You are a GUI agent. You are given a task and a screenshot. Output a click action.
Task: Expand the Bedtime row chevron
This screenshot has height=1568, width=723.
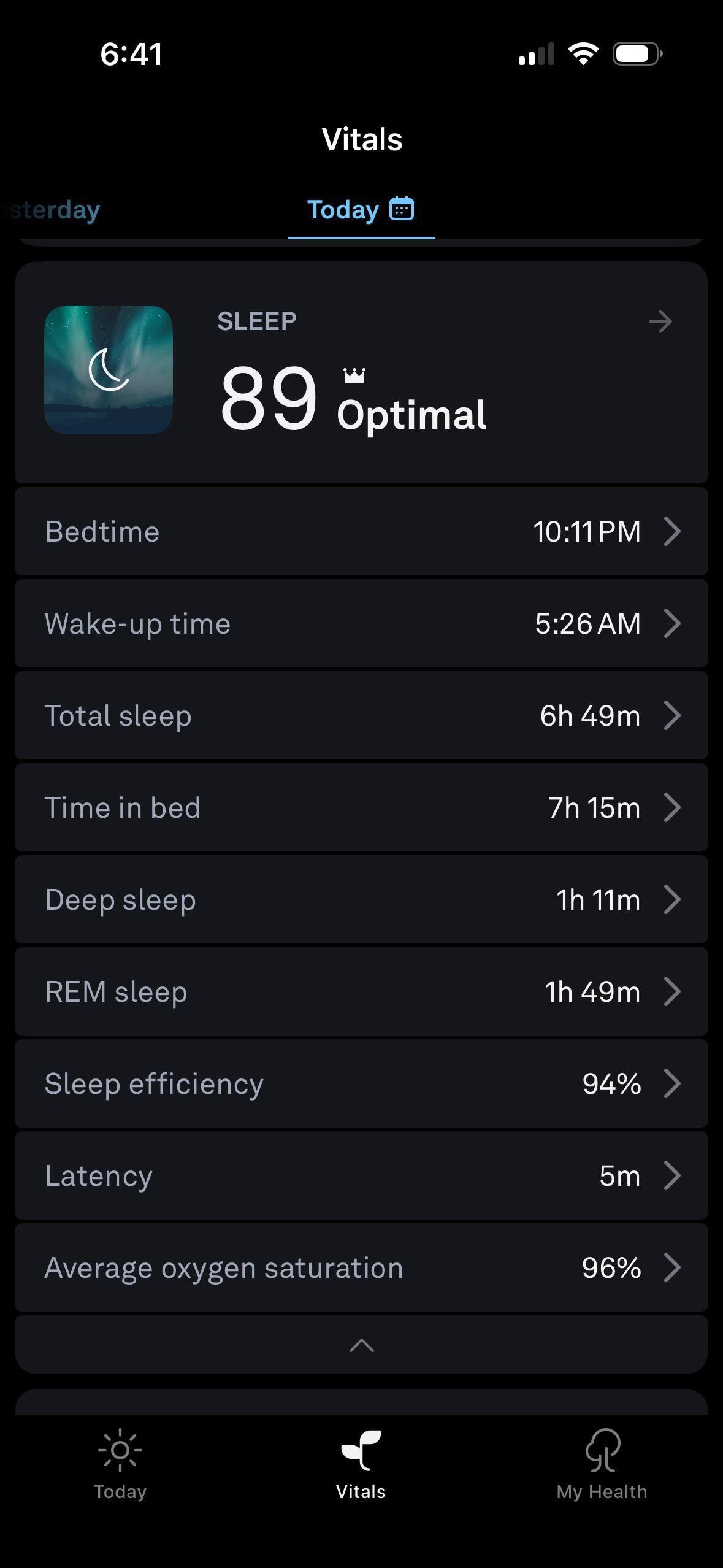[x=672, y=531]
